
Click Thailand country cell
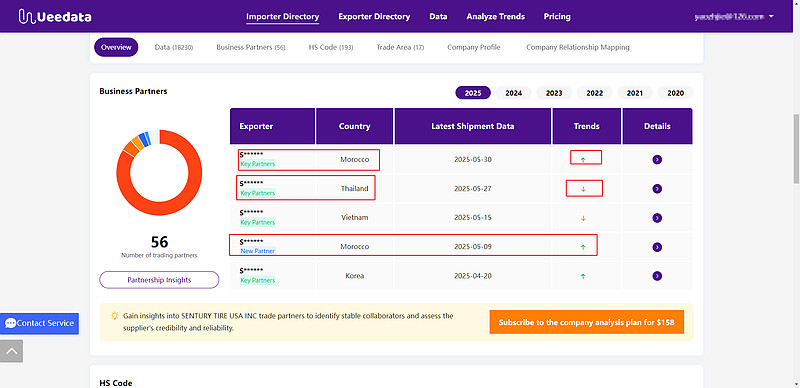[355, 189]
